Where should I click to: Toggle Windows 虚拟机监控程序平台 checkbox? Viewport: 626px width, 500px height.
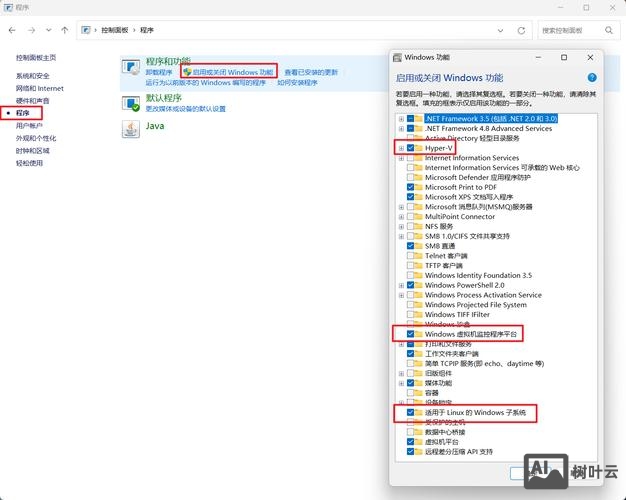(x=410, y=334)
